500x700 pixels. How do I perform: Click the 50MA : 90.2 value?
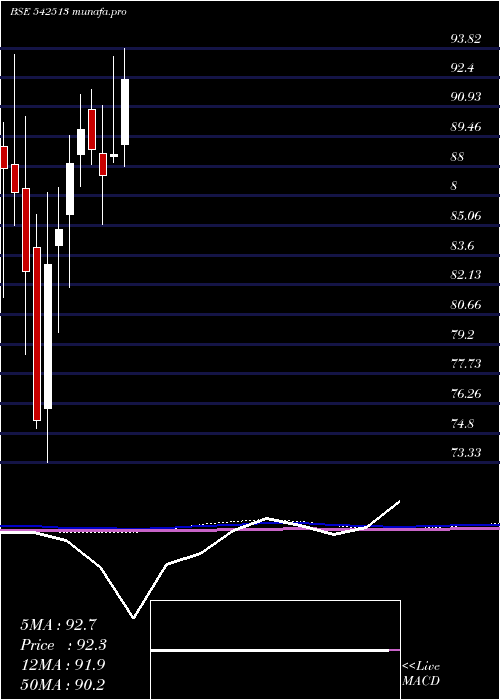point(62,684)
